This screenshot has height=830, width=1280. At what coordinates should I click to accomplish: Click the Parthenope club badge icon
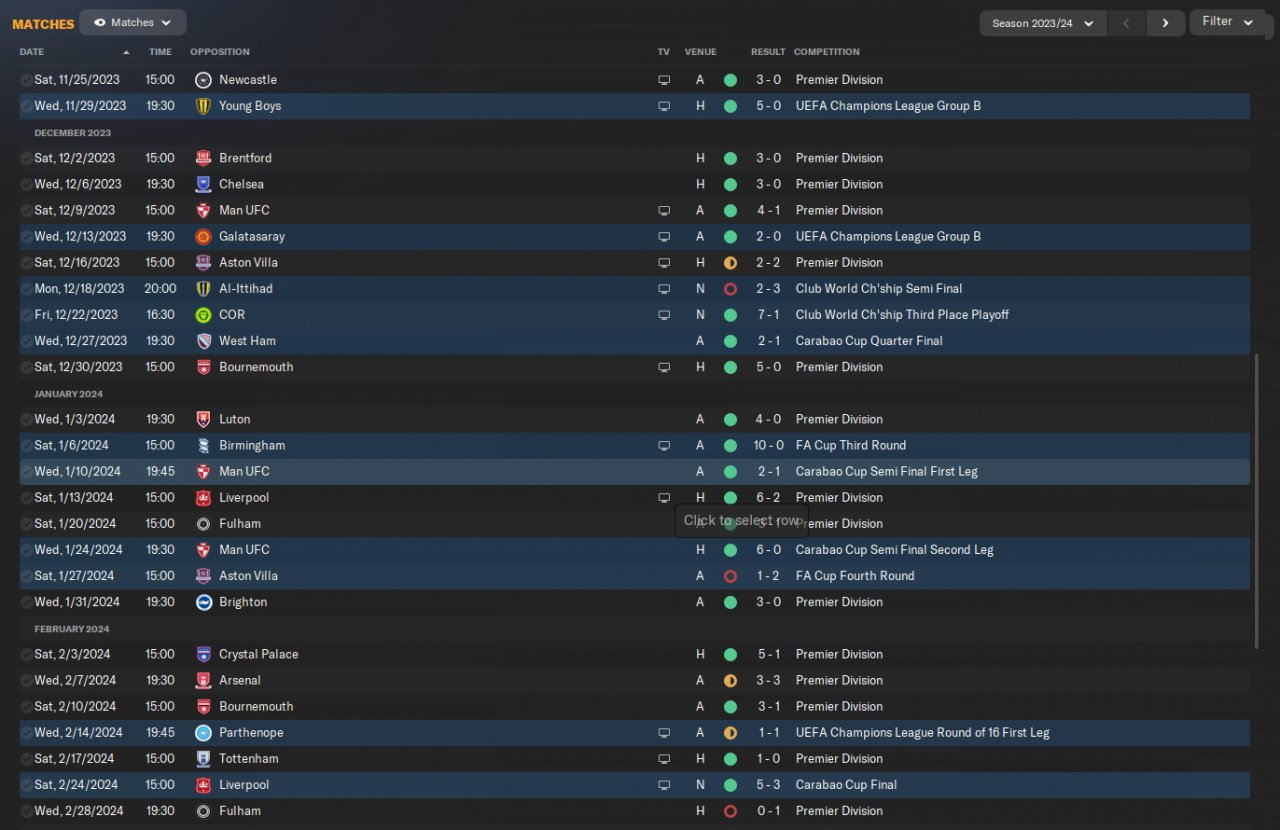pos(203,733)
